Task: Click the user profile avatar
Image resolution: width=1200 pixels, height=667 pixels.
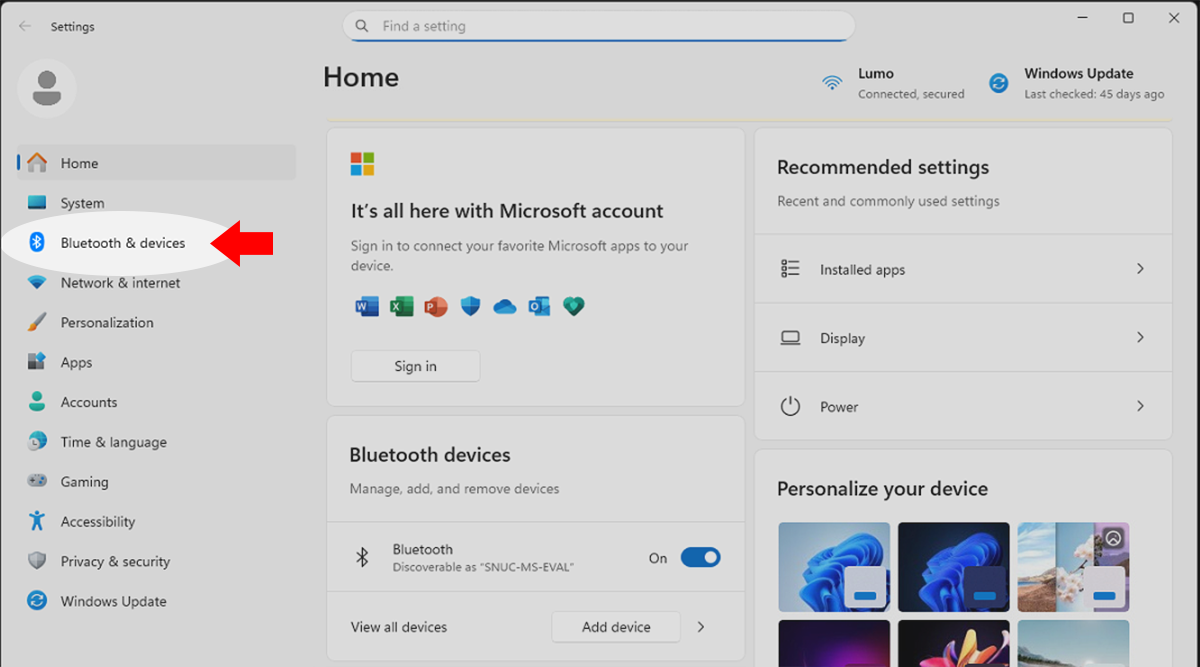Action: pos(47,88)
